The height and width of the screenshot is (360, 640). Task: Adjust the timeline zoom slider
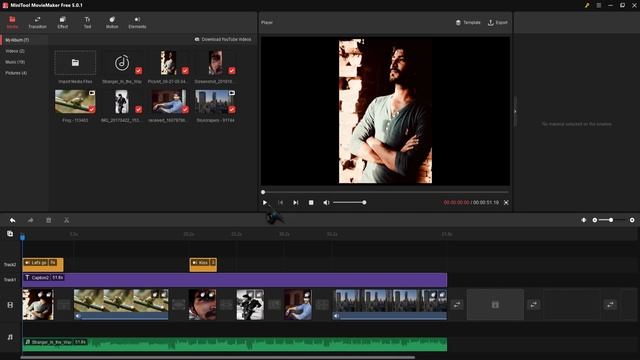611,220
